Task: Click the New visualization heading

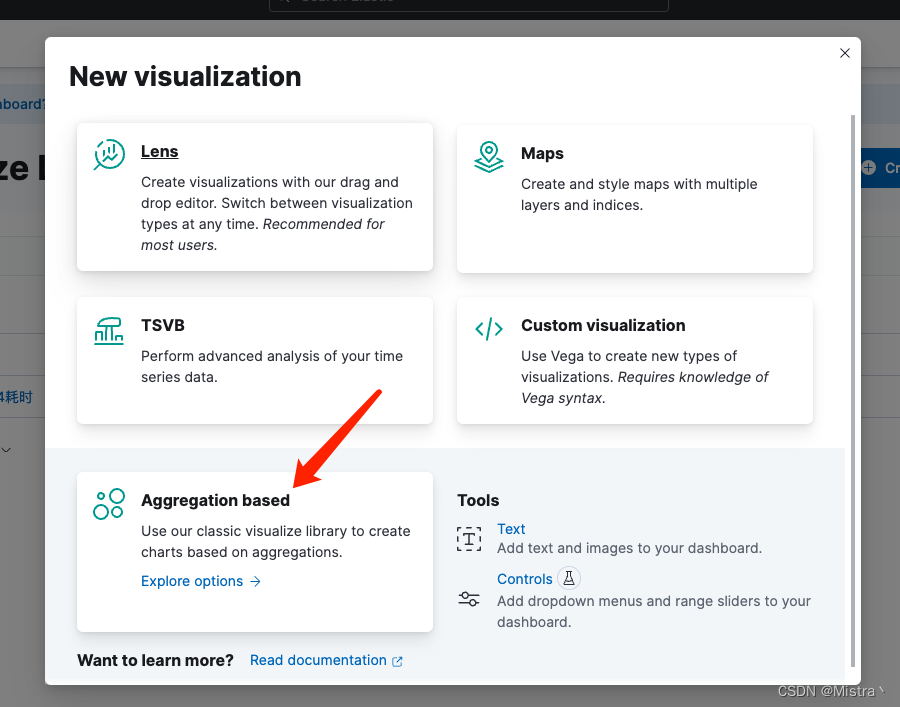Action: [185, 76]
